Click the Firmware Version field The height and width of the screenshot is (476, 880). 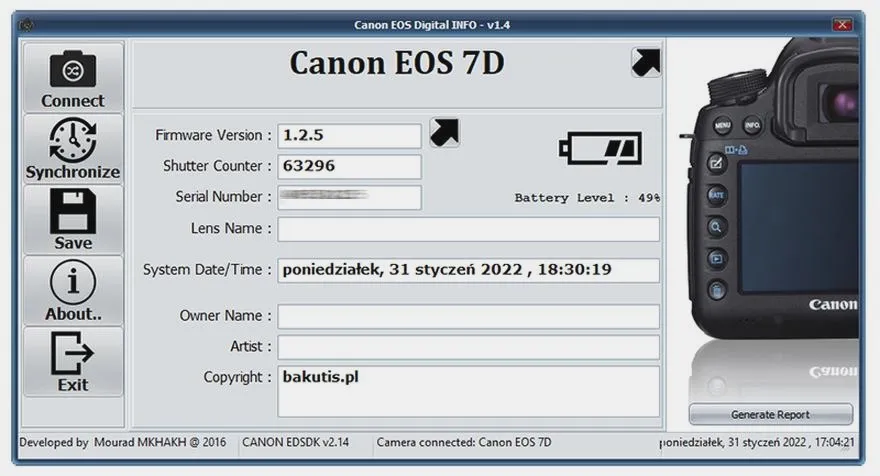[x=349, y=136]
